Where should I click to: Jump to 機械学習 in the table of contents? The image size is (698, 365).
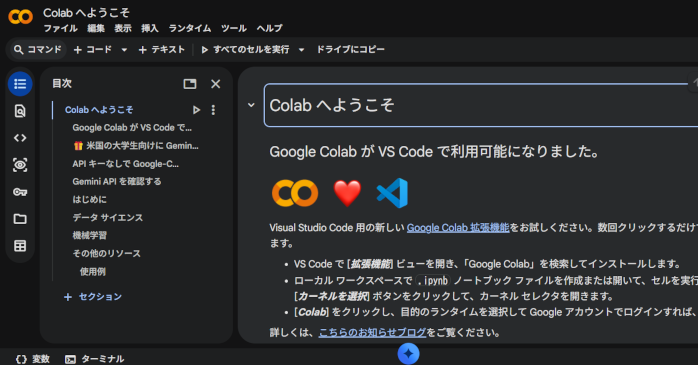point(89,235)
